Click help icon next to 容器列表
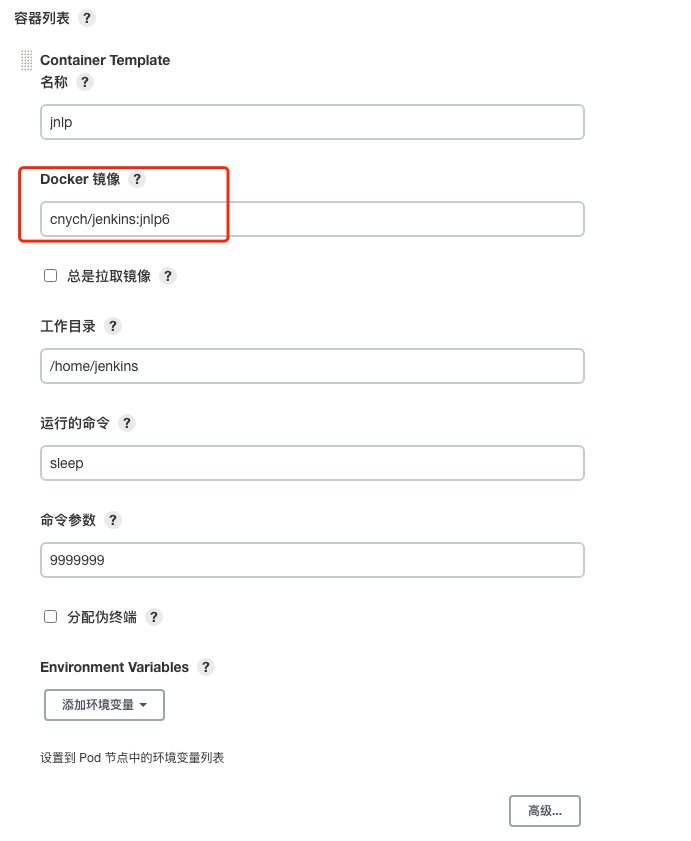The image size is (691, 841). [86, 18]
